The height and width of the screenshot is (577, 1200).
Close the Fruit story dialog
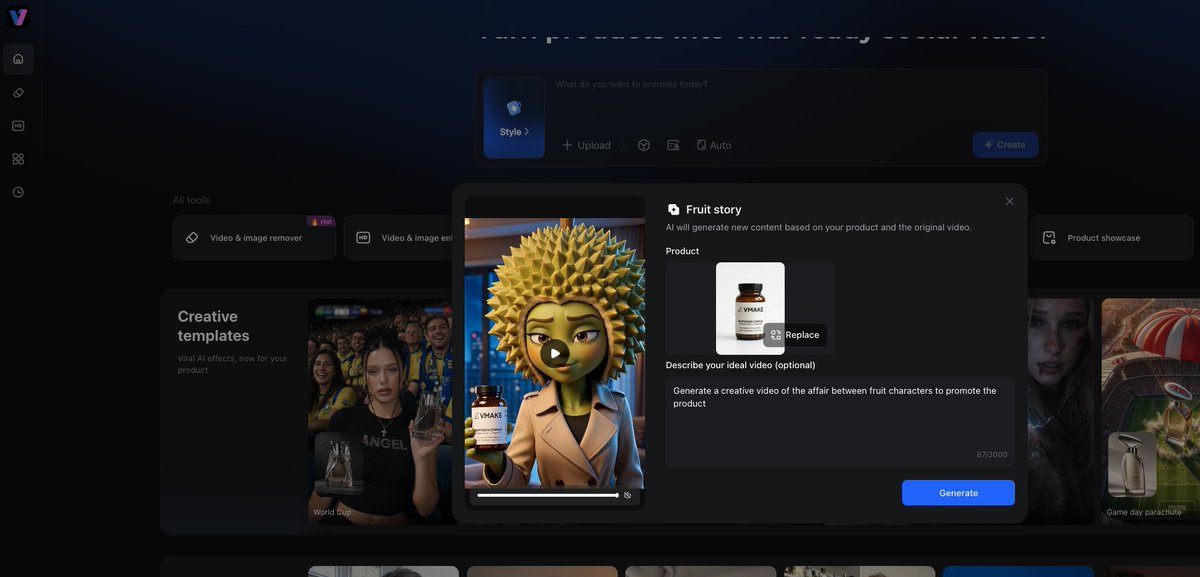pyautogui.click(x=1009, y=201)
